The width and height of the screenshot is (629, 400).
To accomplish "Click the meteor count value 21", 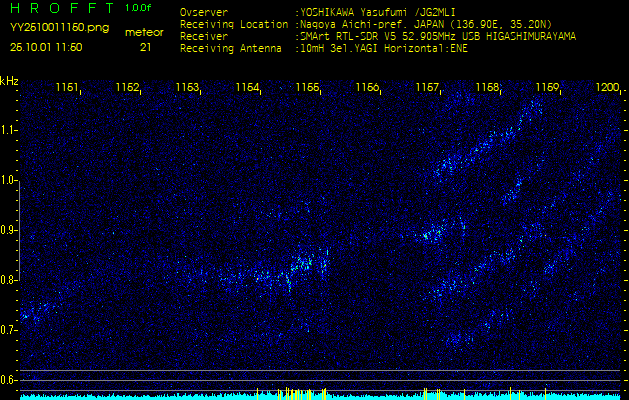I will click(145, 47).
